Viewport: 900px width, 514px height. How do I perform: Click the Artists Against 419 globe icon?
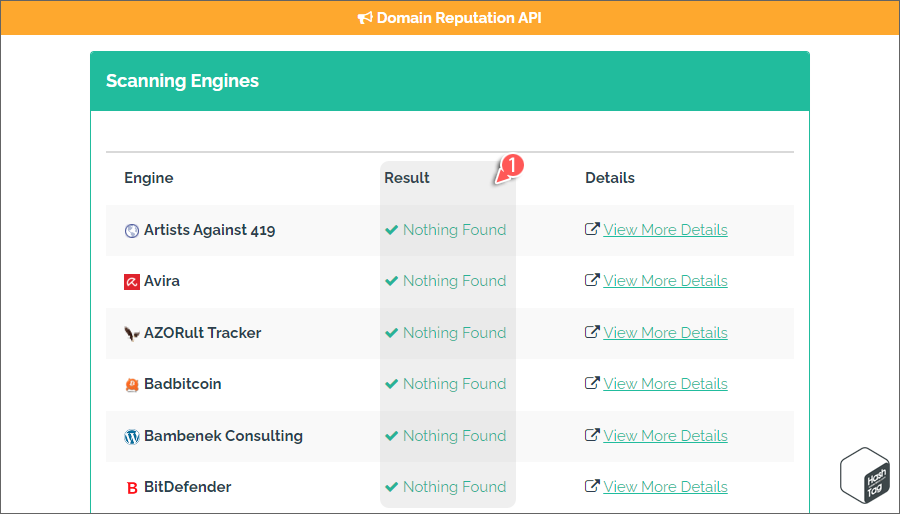pos(132,231)
